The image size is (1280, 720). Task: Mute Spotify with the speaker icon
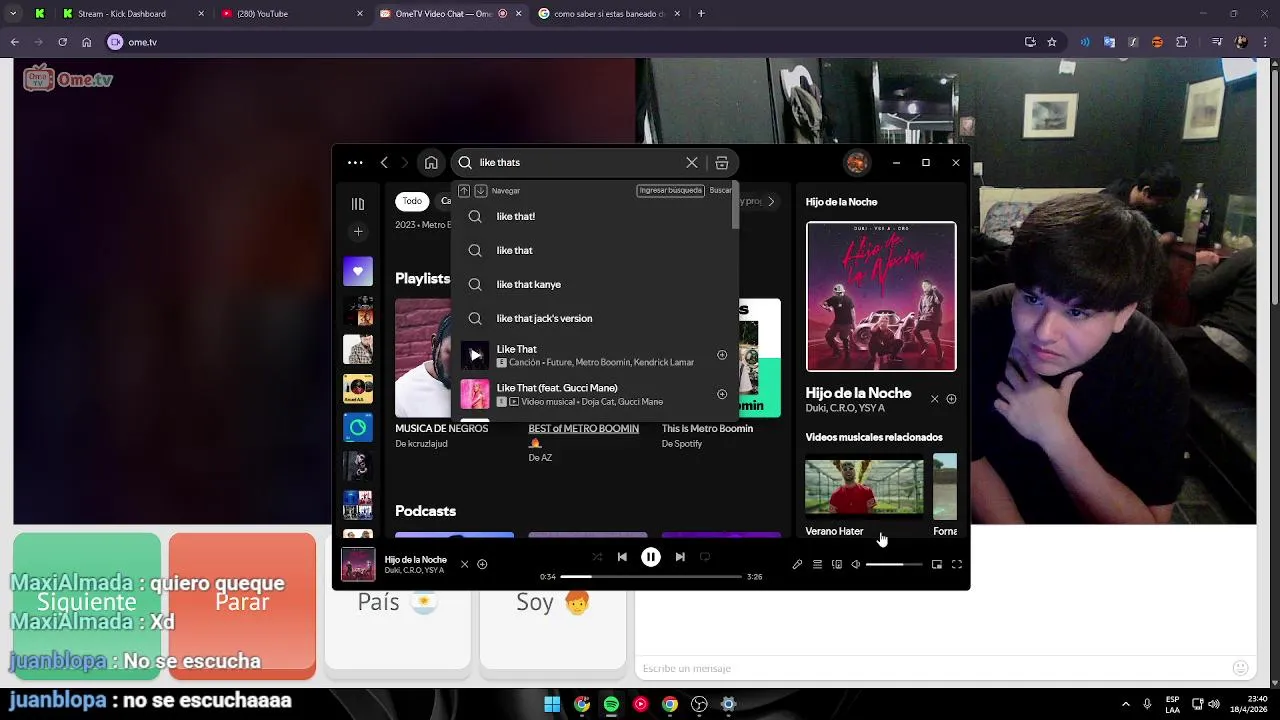[x=856, y=565]
